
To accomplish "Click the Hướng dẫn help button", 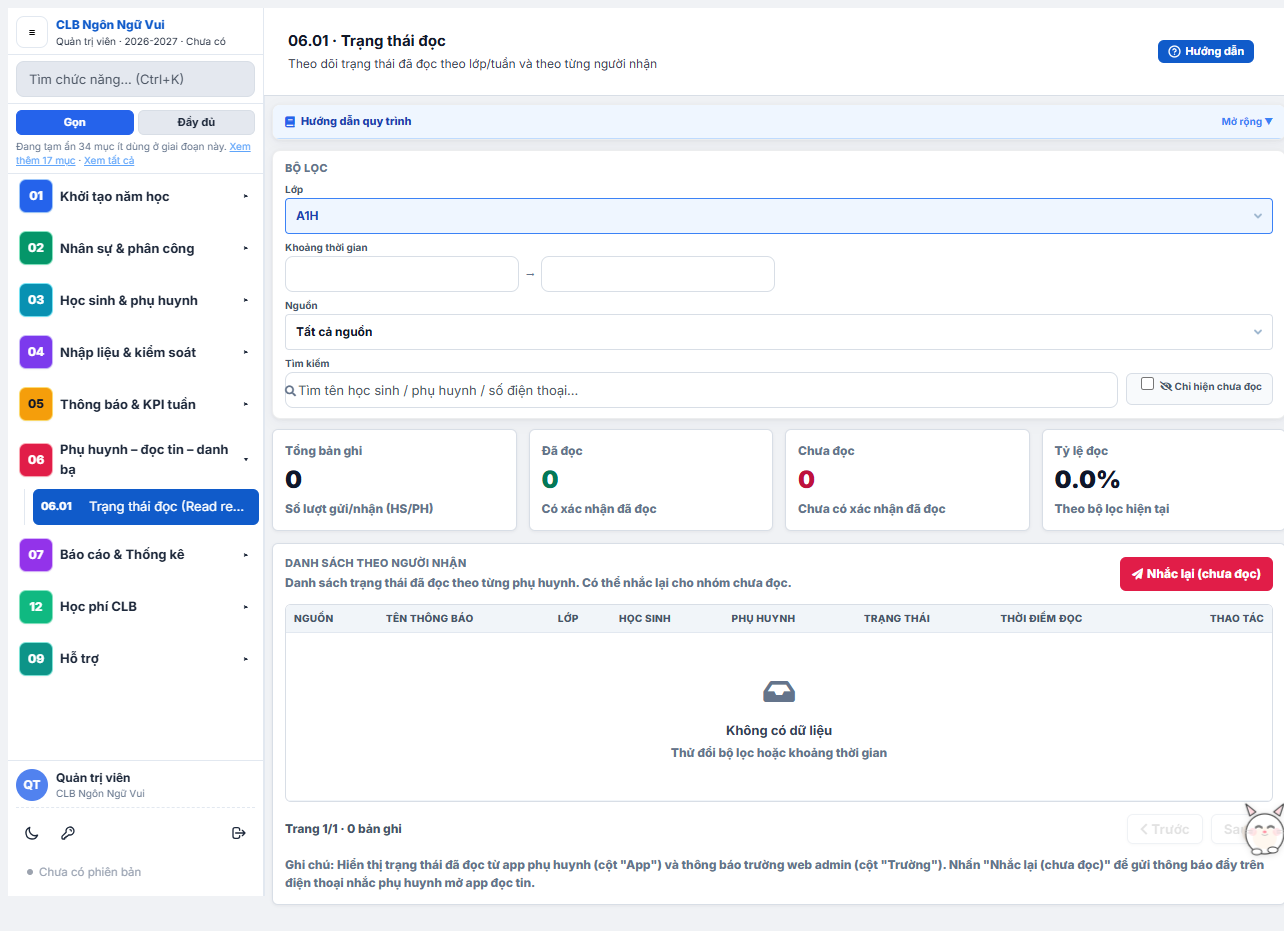I will coord(1205,52).
